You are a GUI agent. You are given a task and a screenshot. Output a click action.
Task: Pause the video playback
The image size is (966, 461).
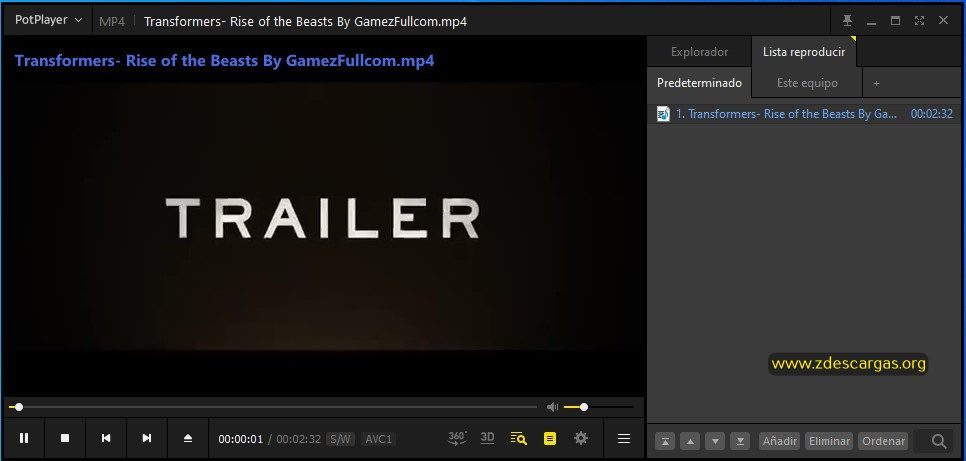coord(24,438)
